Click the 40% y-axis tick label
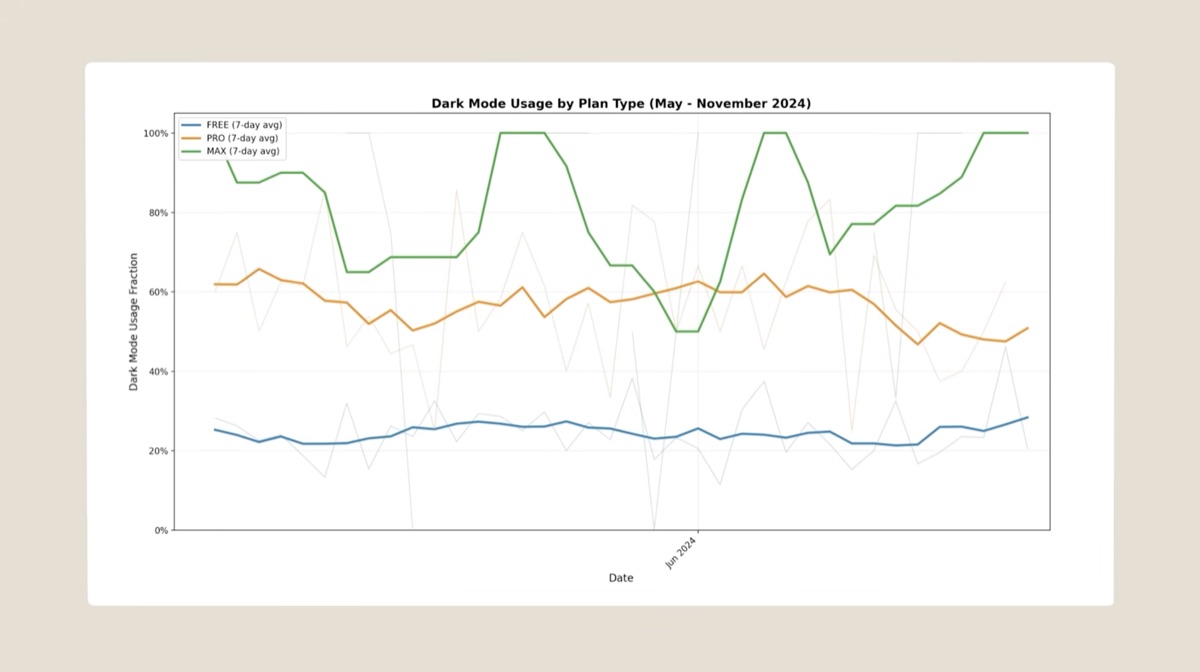 click(157, 371)
